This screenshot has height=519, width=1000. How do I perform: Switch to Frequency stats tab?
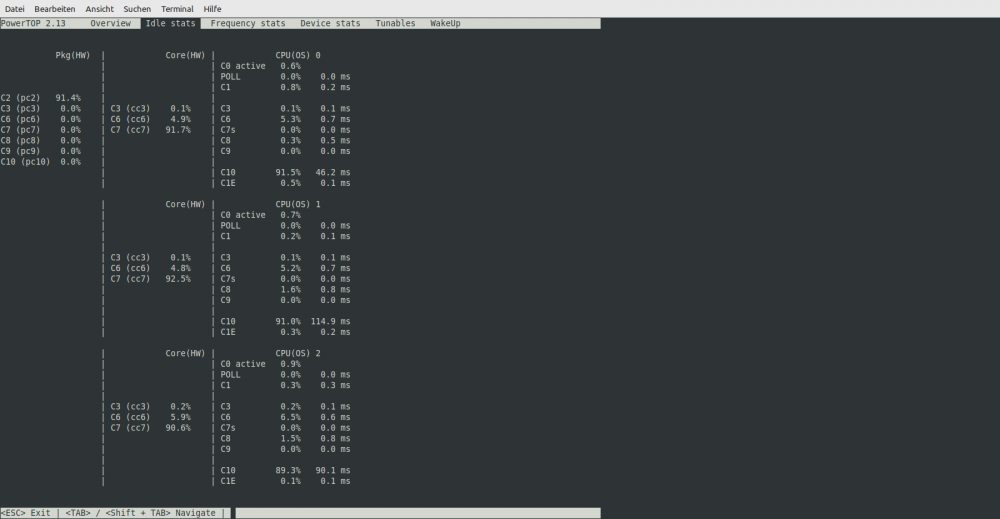click(x=248, y=24)
